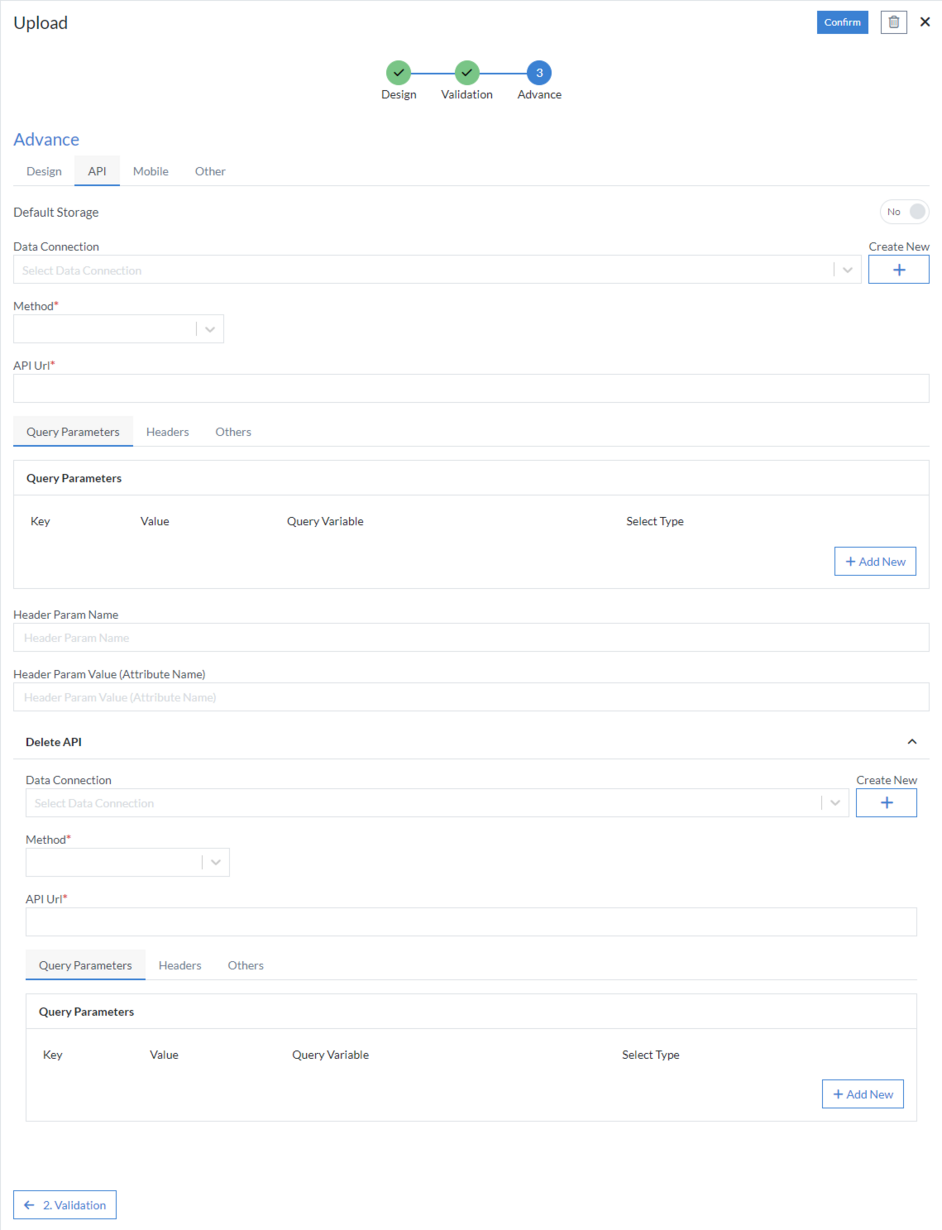The width and height of the screenshot is (942, 1230).
Task: Select the Advance step 3 circle
Action: coord(538,73)
